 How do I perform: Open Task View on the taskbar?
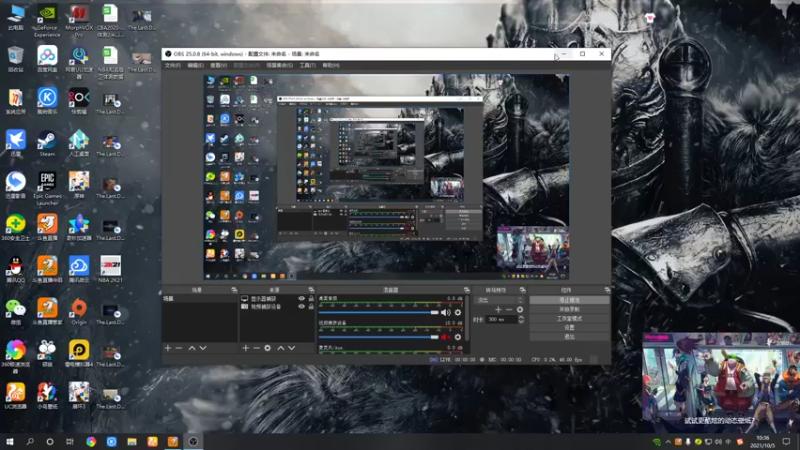70,442
